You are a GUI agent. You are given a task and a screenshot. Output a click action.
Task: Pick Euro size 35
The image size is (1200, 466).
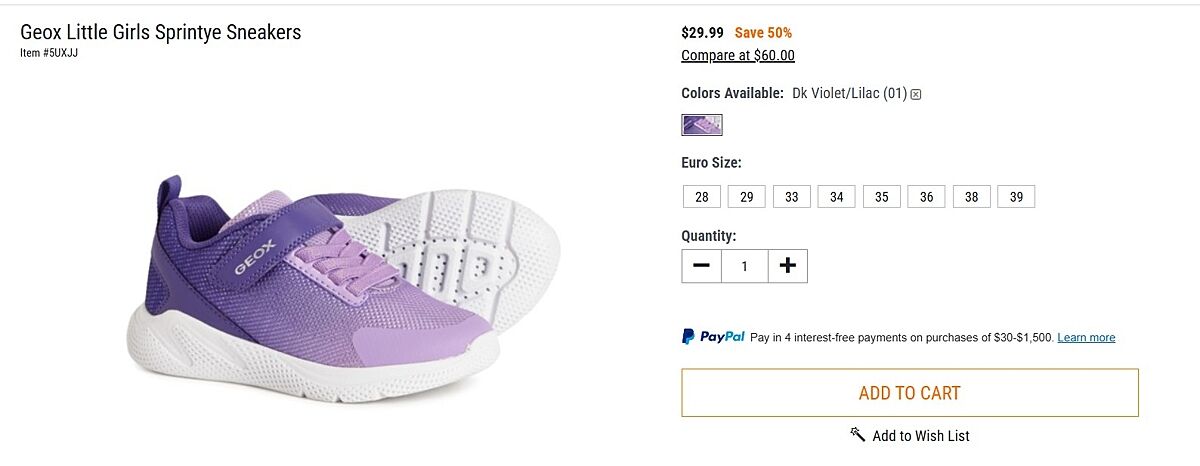pyautogui.click(x=882, y=197)
